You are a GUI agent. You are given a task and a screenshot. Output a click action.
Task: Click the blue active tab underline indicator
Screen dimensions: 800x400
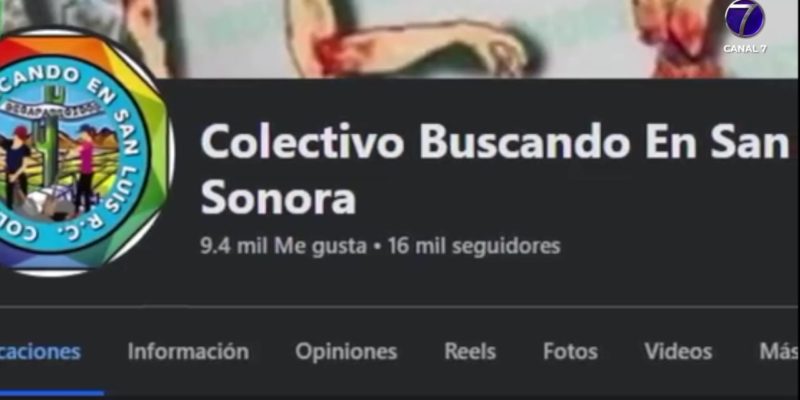point(52,393)
